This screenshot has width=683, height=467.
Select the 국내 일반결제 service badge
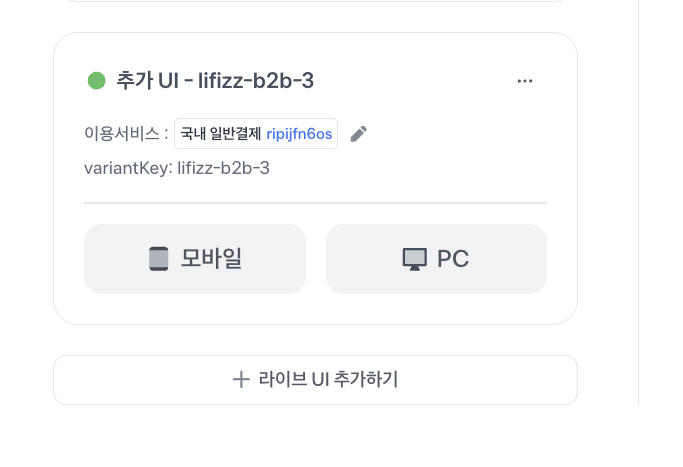[x=220, y=134]
